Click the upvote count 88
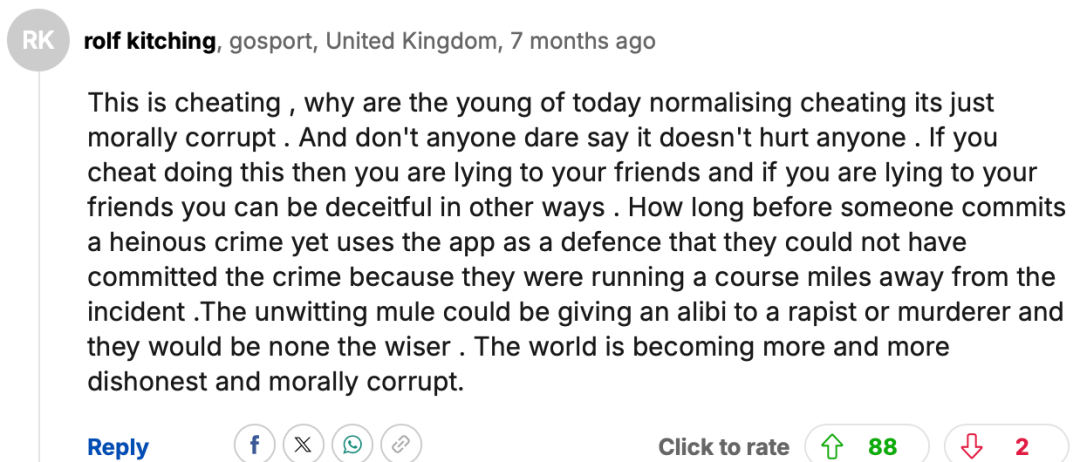Screen dimensions: 1080x462 (882, 448)
